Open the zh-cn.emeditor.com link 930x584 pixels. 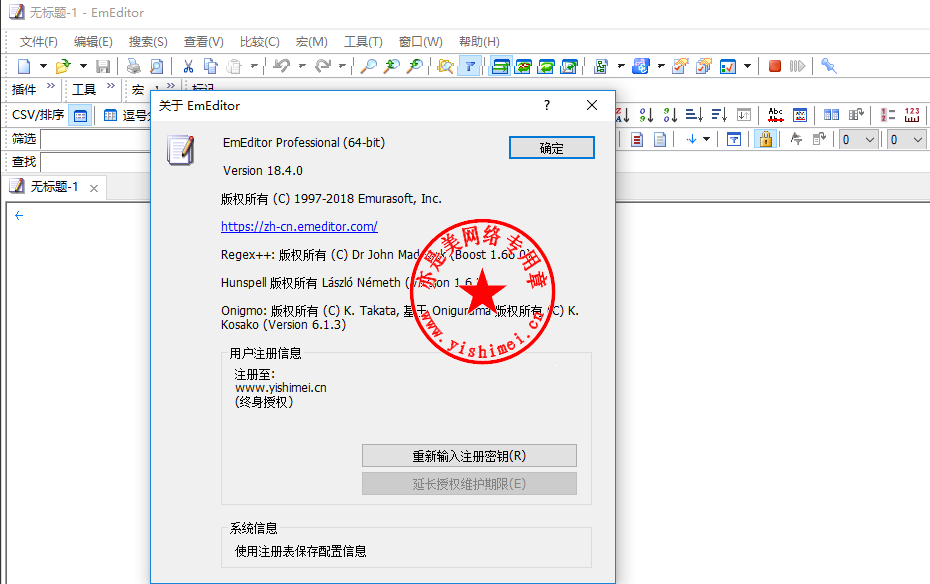click(x=300, y=226)
